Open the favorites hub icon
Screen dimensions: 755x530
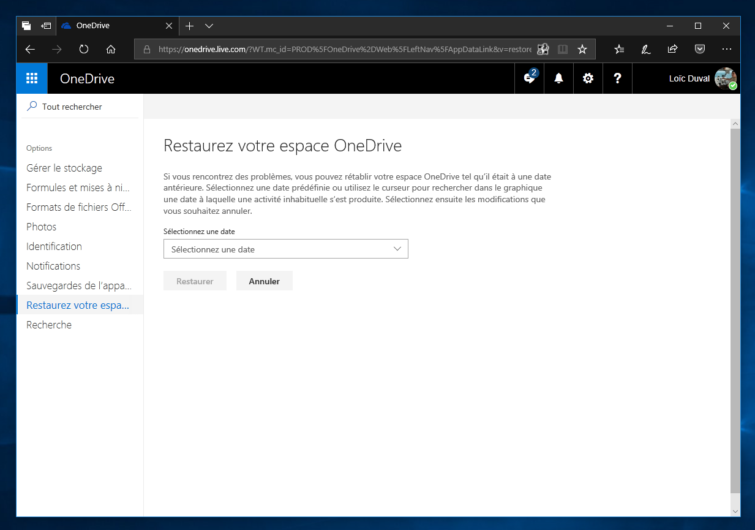619,49
